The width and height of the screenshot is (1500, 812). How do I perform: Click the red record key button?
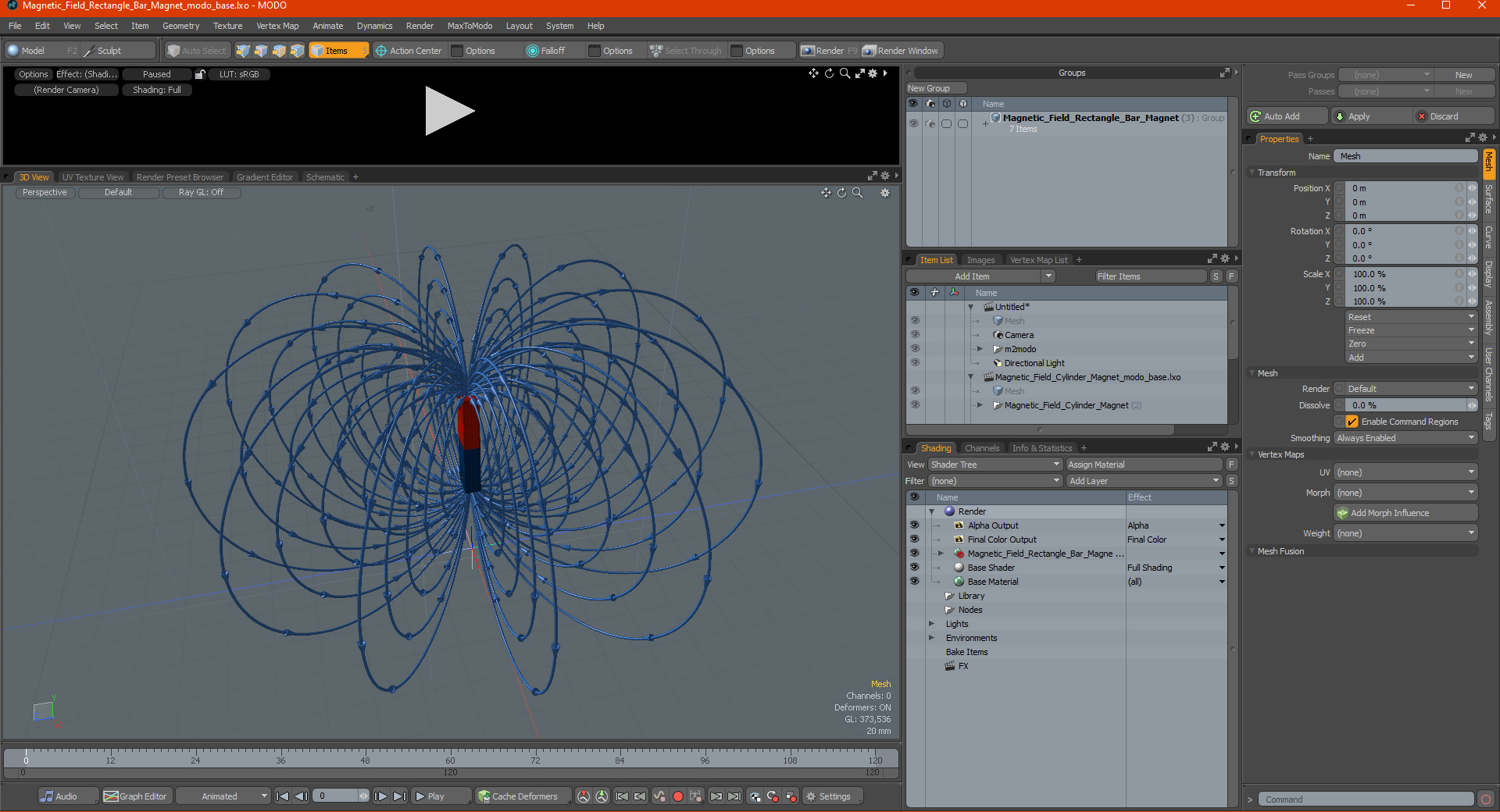click(678, 796)
